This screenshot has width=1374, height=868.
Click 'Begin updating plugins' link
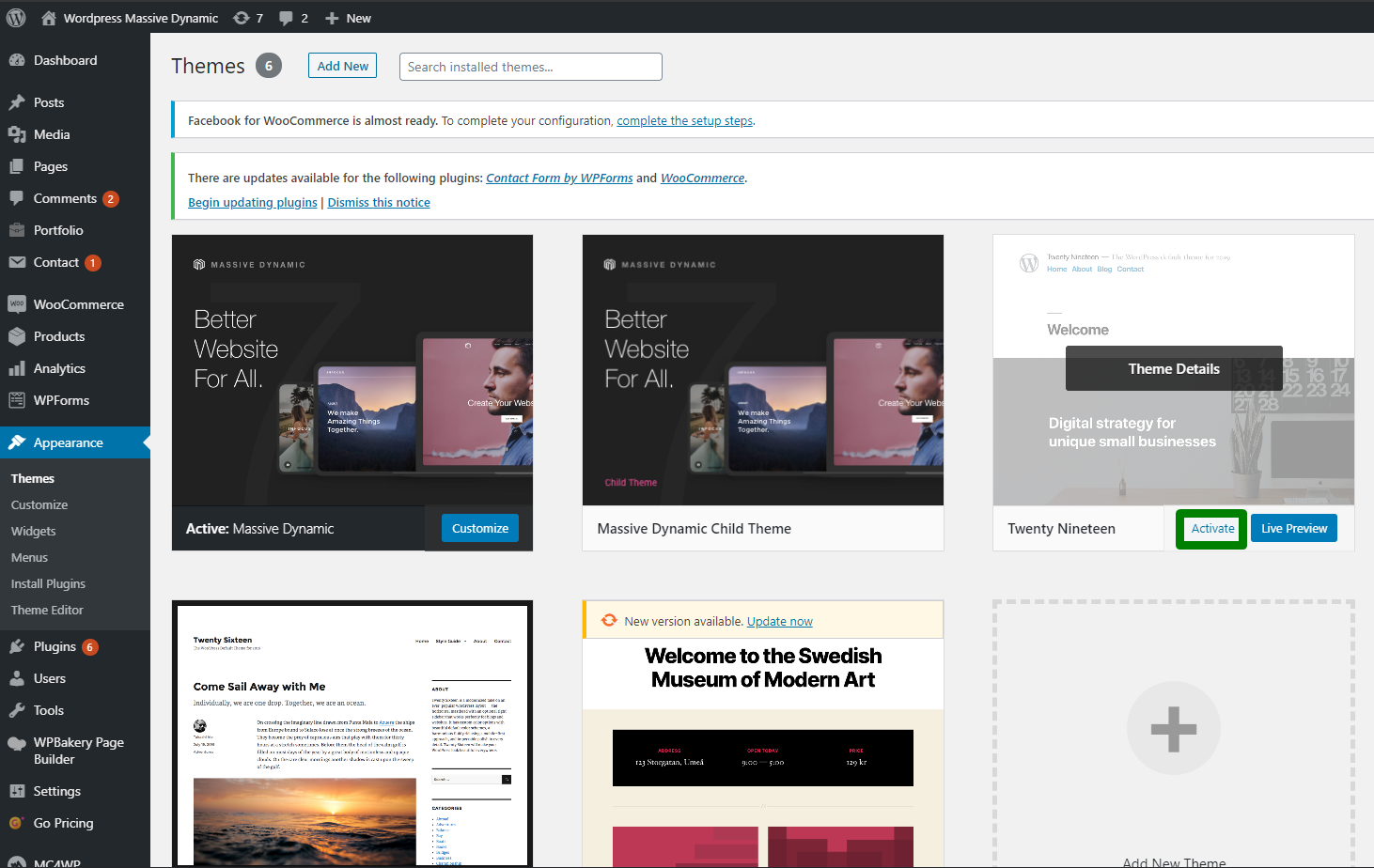(x=253, y=202)
